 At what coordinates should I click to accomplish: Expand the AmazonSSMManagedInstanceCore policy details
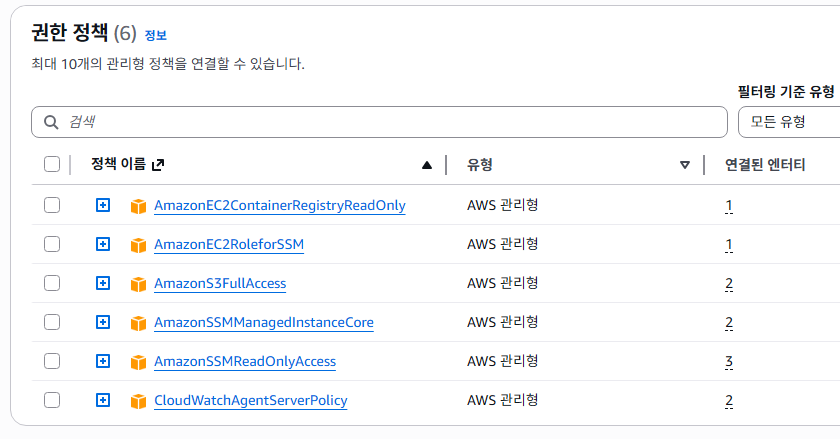[x=103, y=322]
